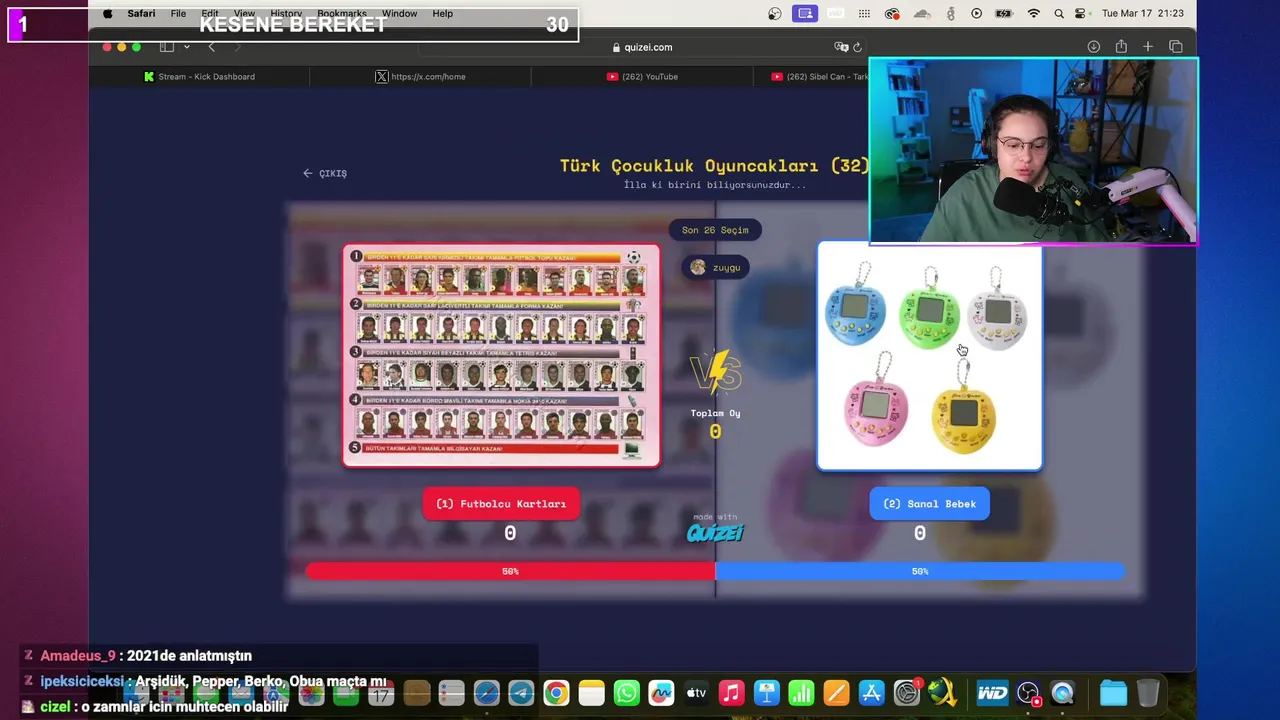Click the ÇIKIŞ back arrow link
1280x720 pixels.
tap(325, 173)
